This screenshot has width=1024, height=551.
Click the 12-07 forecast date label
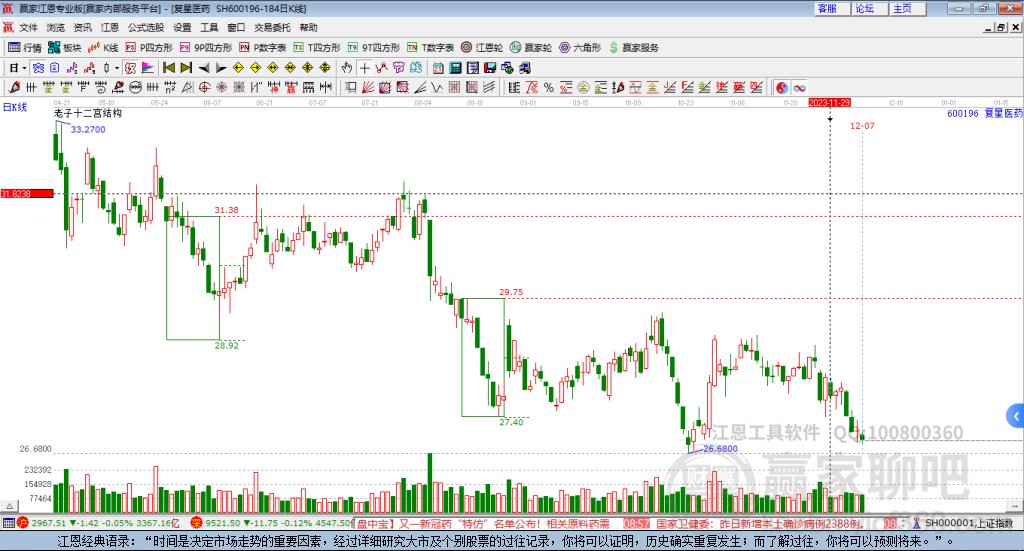coord(862,125)
